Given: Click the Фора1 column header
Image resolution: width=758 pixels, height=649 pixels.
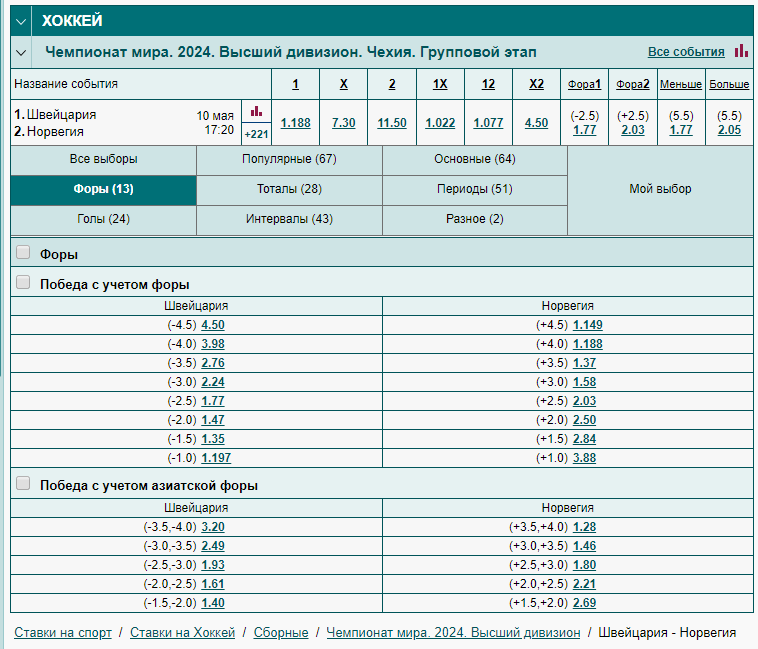Looking at the screenshot, I should coord(584,84).
